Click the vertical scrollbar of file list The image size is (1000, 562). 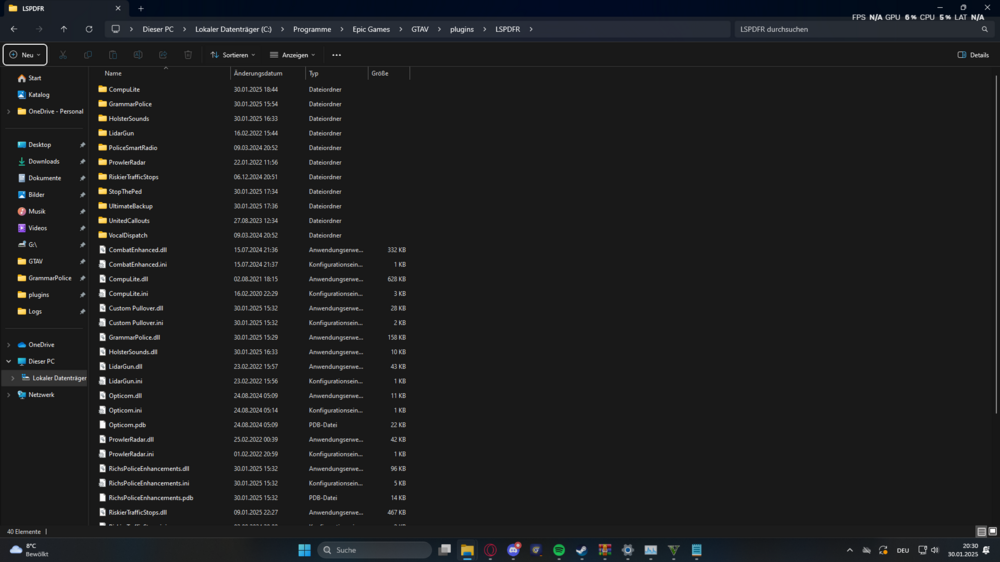996,244
